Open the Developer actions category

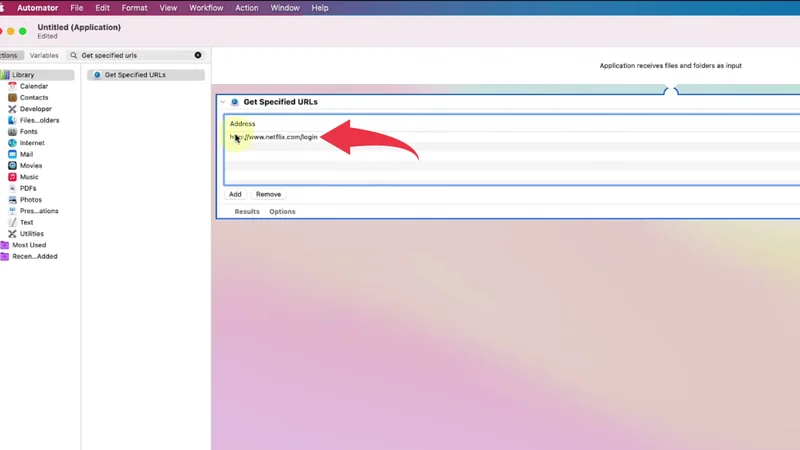click(x=35, y=109)
